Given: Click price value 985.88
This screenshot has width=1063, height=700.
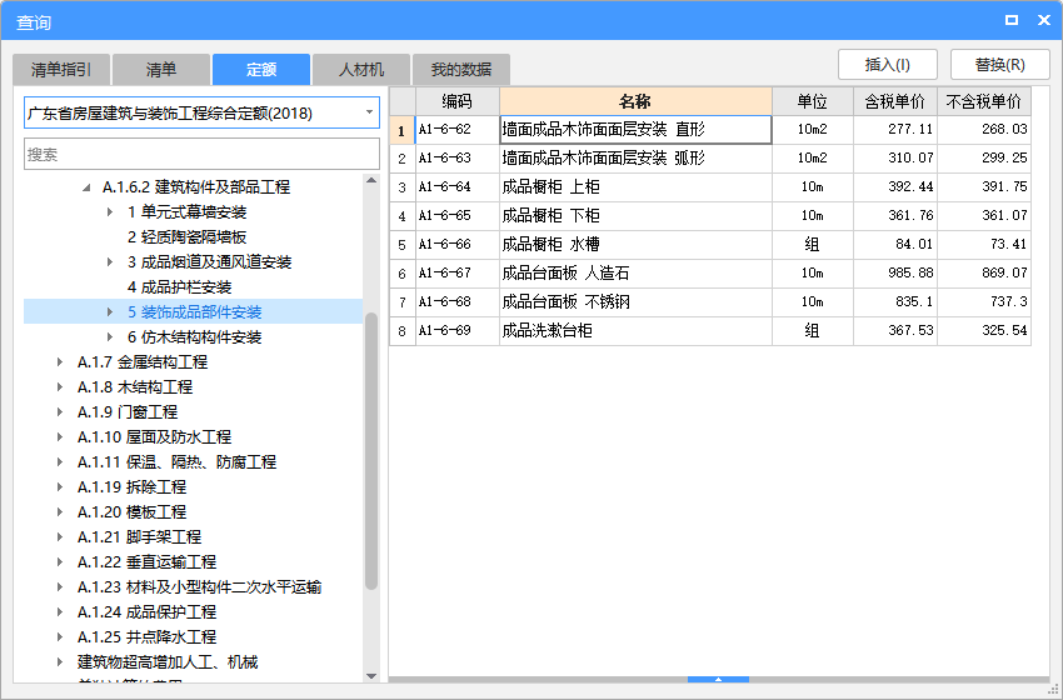Looking at the screenshot, I should click(895, 273).
